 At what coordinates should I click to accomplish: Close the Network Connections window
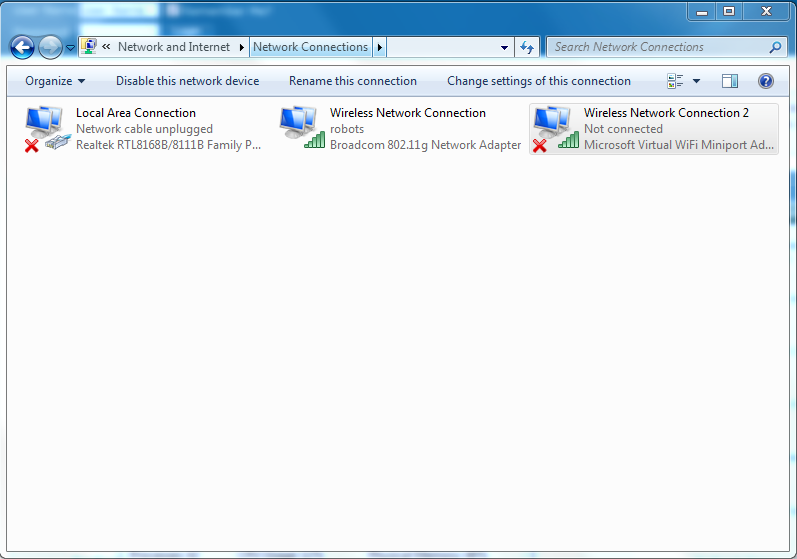click(767, 11)
